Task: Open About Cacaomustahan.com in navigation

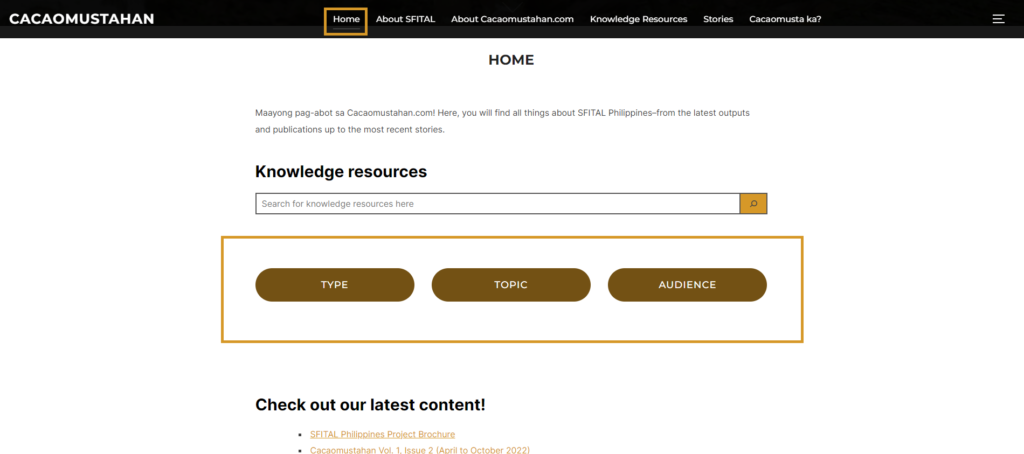Action: click(x=512, y=20)
